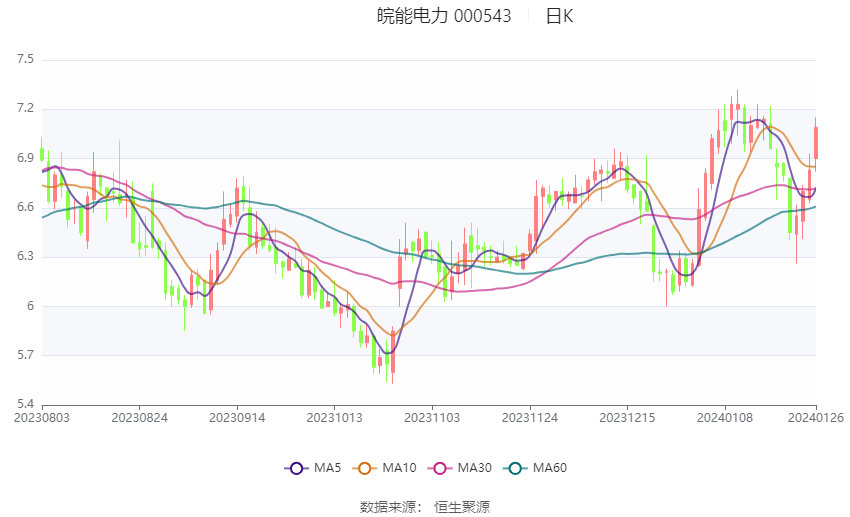Image resolution: width=850 pixels, height=517 pixels.
Task: Click the 20231103 date axis label
Action: 432,418
